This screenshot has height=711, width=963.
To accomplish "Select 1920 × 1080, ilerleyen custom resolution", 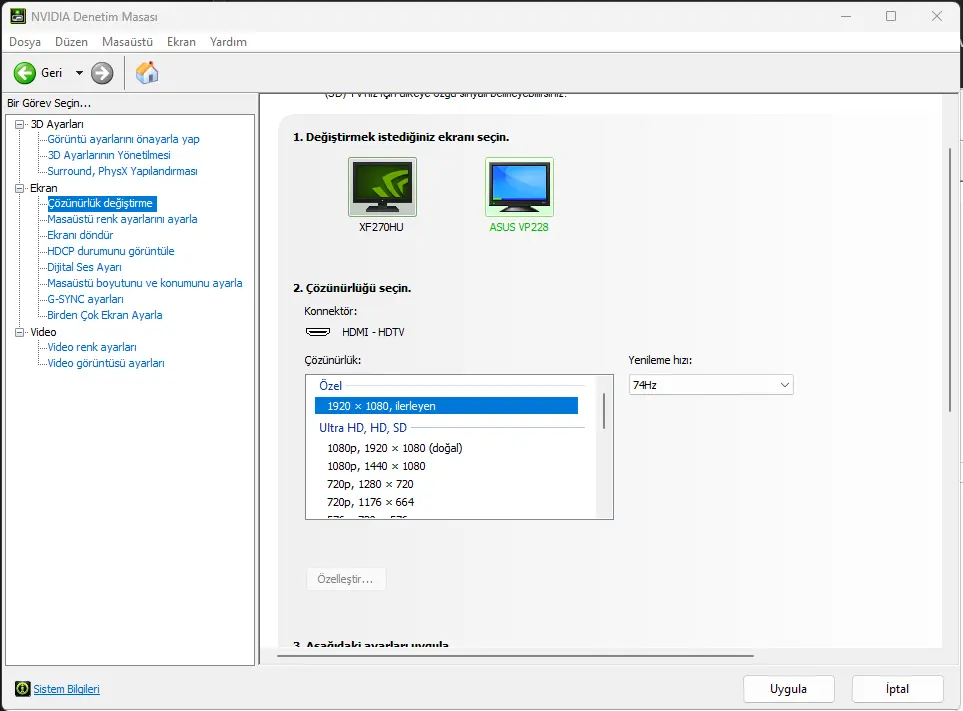I will pyautogui.click(x=446, y=406).
